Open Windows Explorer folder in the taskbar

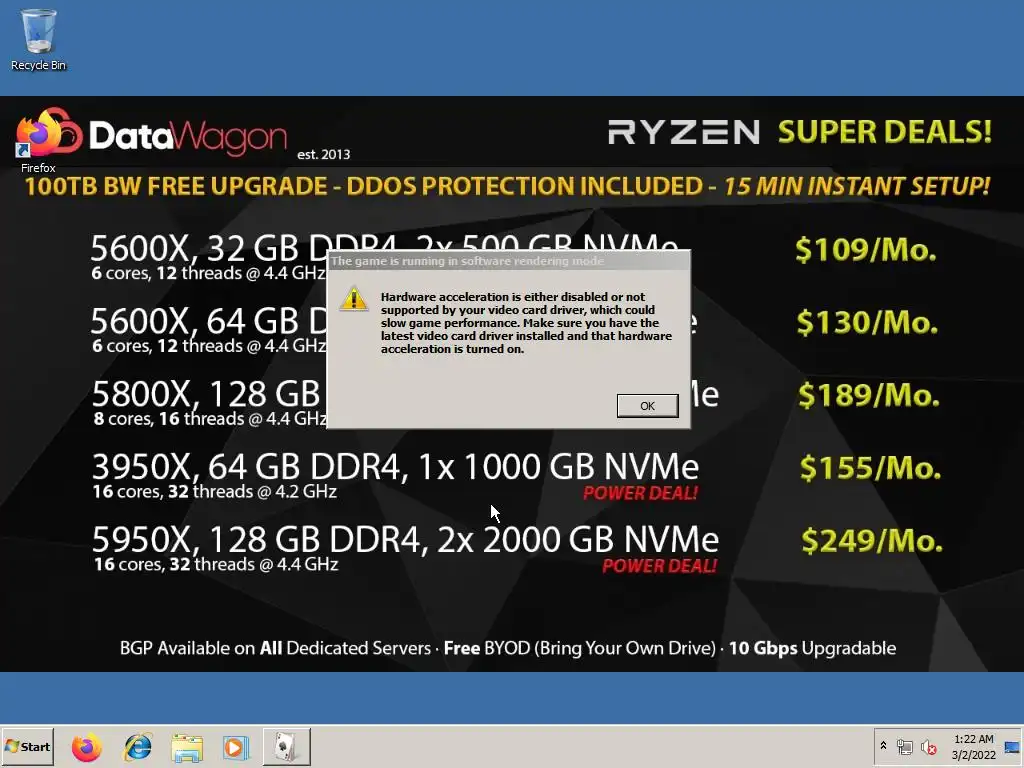pyautogui.click(x=187, y=747)
